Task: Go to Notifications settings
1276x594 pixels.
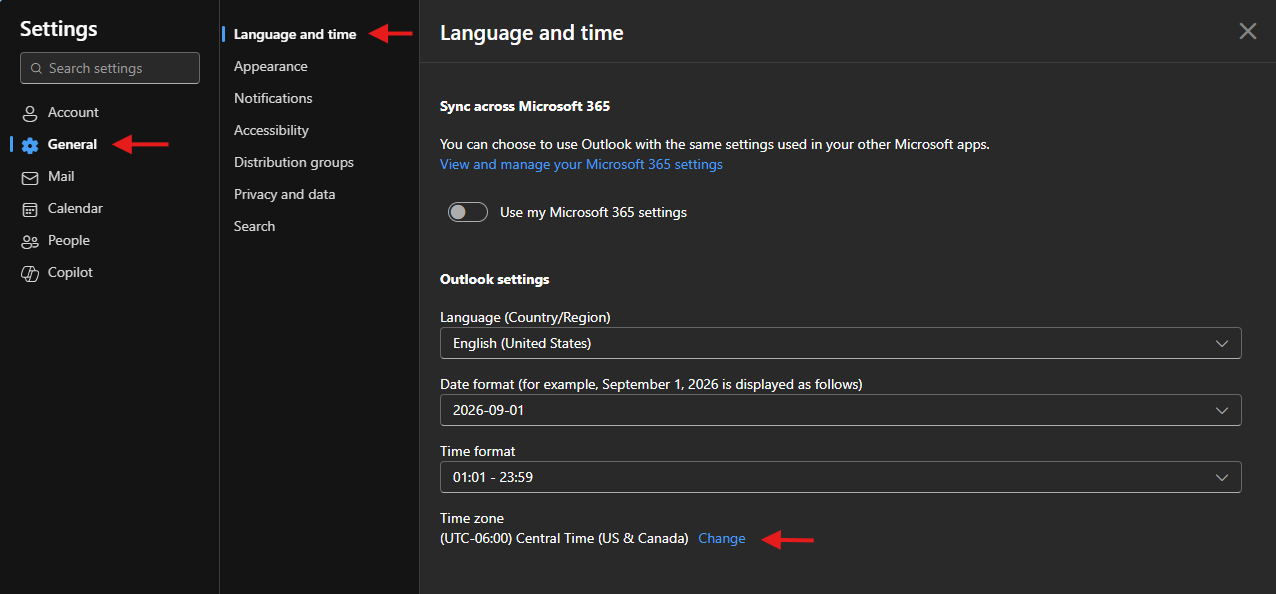Action: [273, 98]
